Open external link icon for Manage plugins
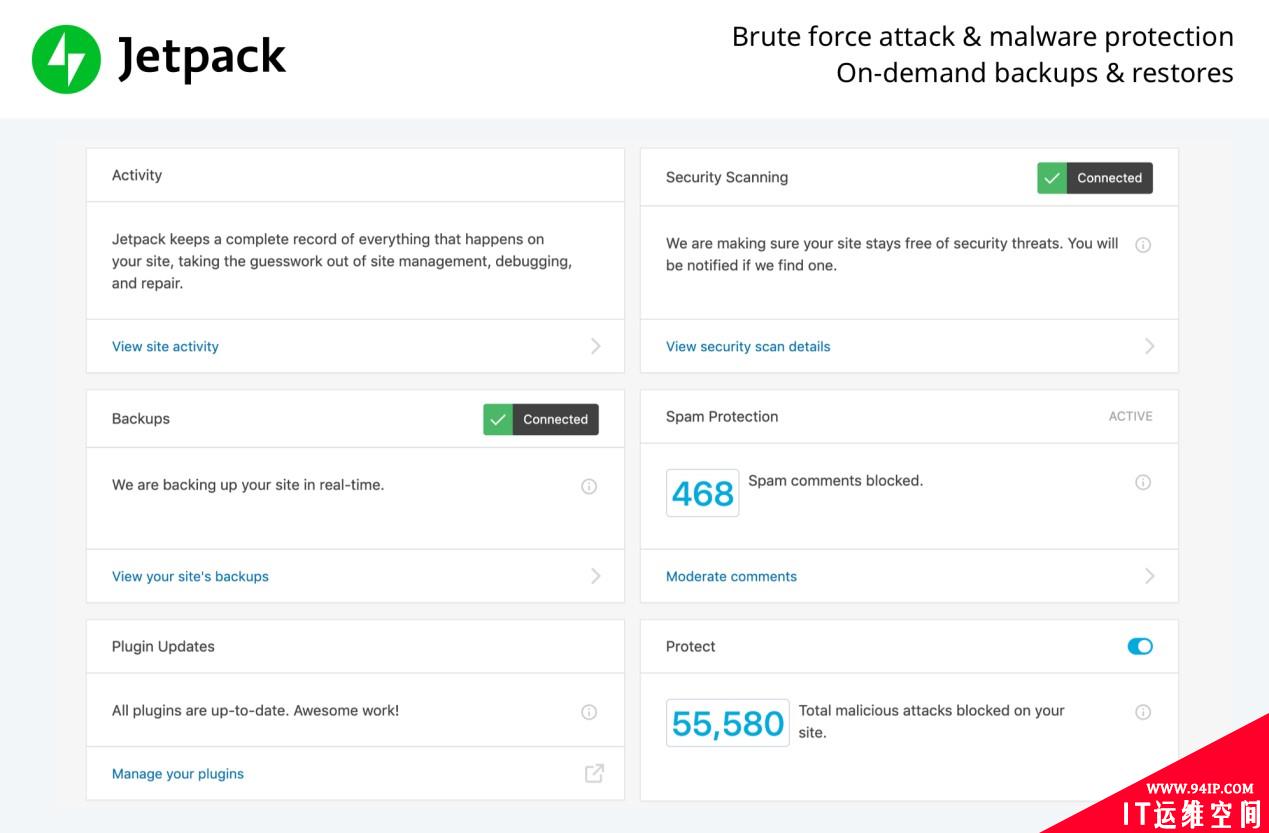 pos(594,773)
